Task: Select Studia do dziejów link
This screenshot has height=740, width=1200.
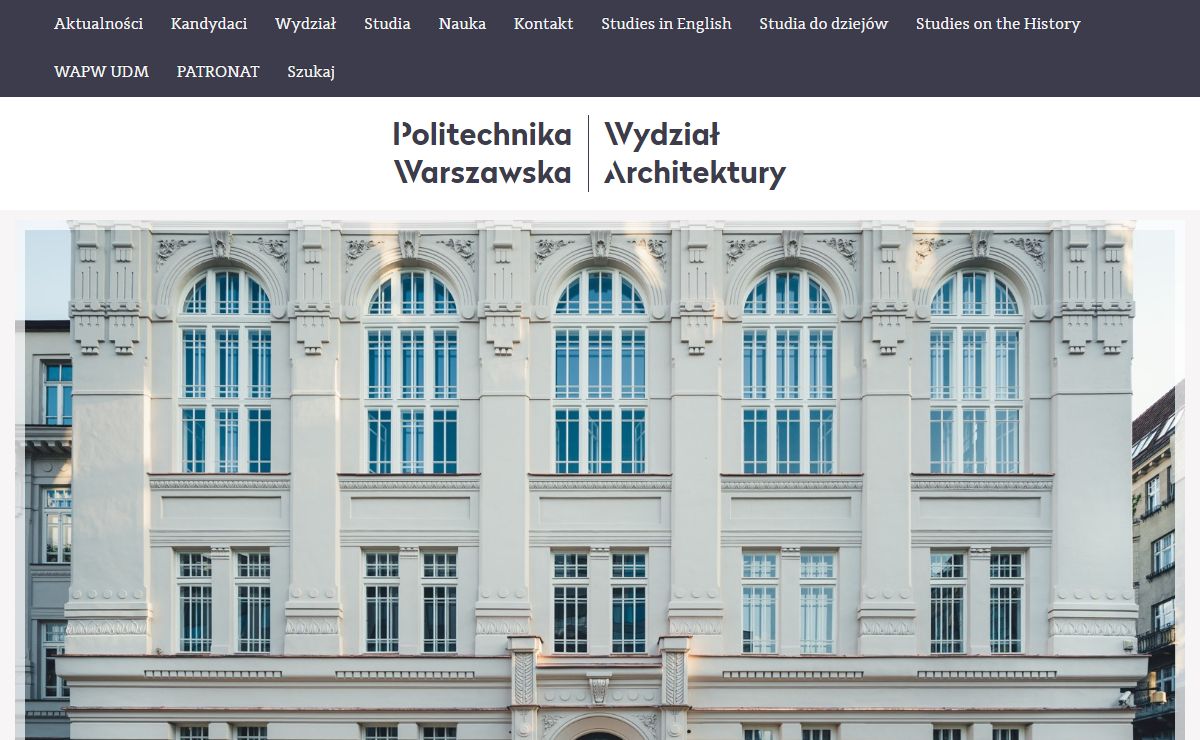Action: [823, 24]
